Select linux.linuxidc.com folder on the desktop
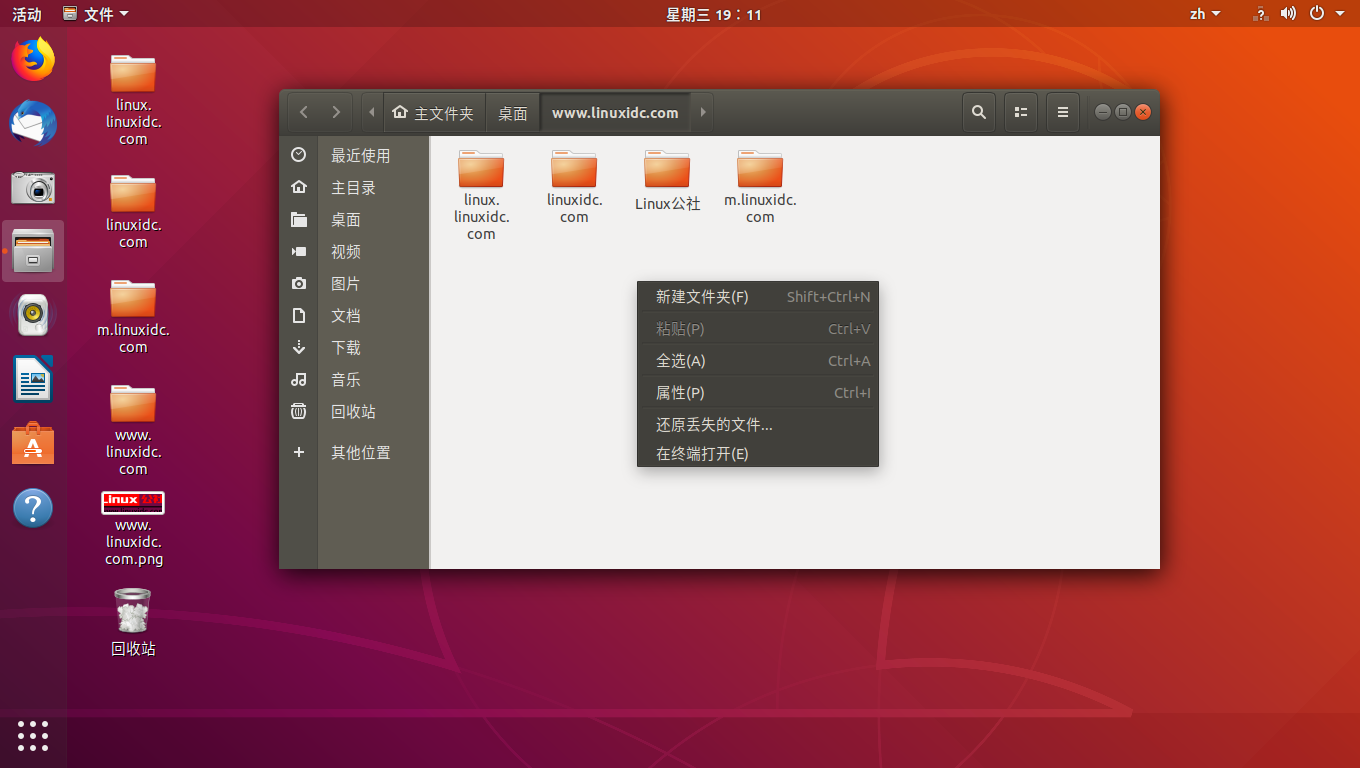 (x=133, y=100)
